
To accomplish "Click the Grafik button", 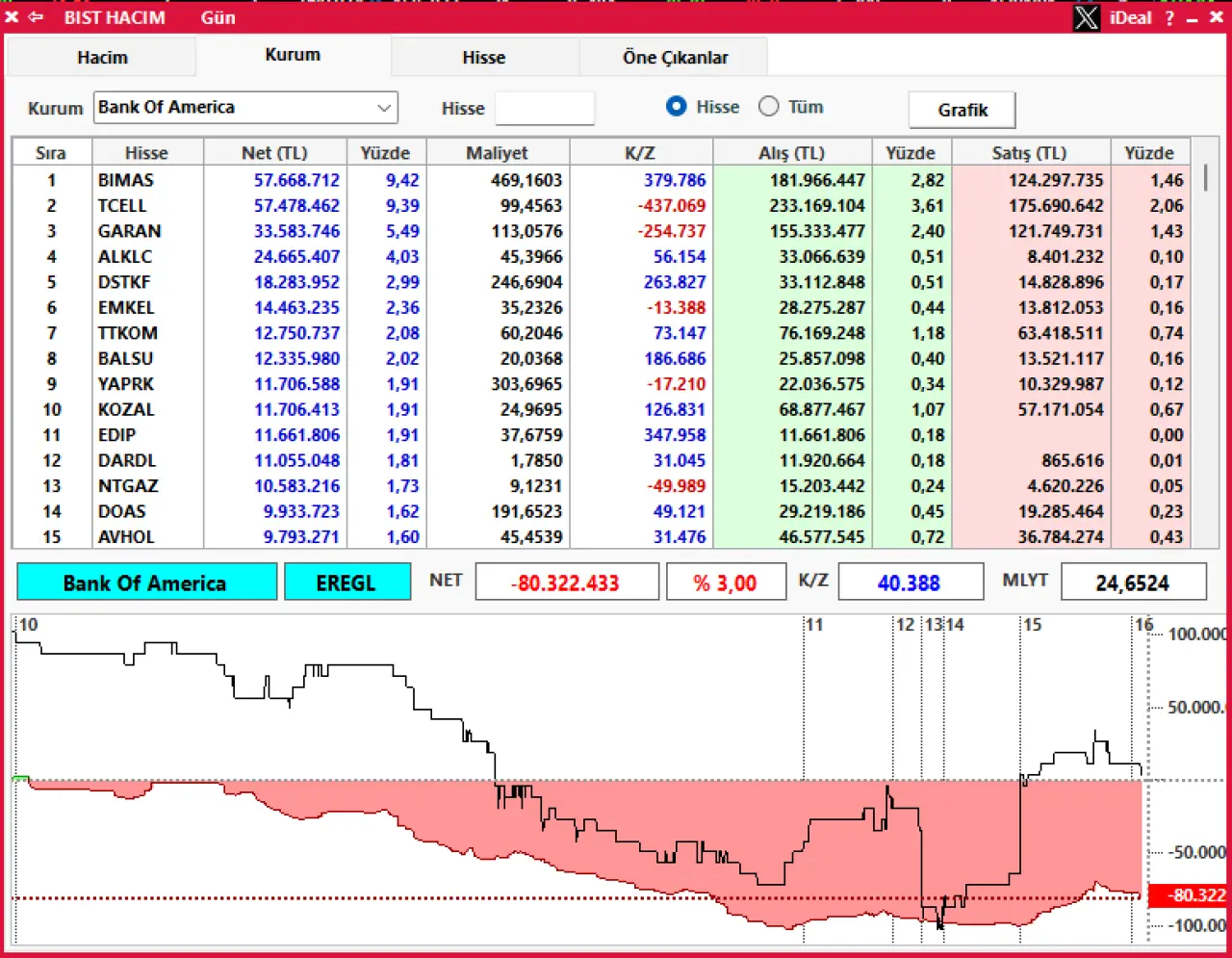I will [962, 110].
